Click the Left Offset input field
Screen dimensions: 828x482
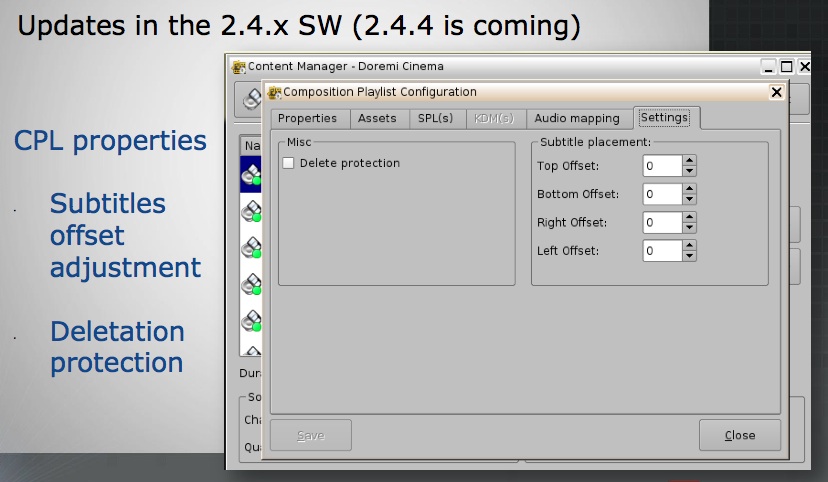pyautogui.click(x=662, y=251)
